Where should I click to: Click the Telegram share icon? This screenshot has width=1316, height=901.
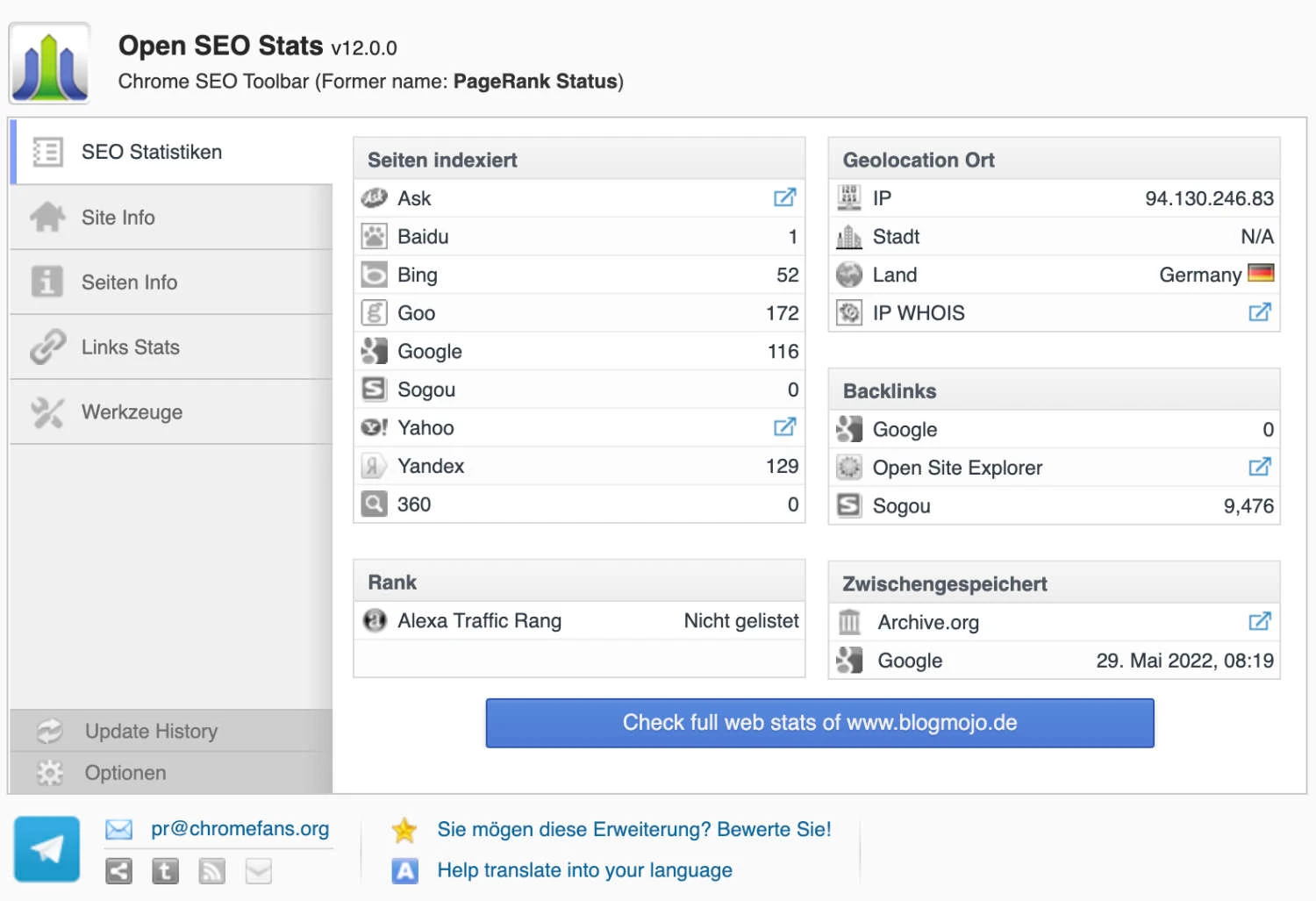(x=46, y=847)
